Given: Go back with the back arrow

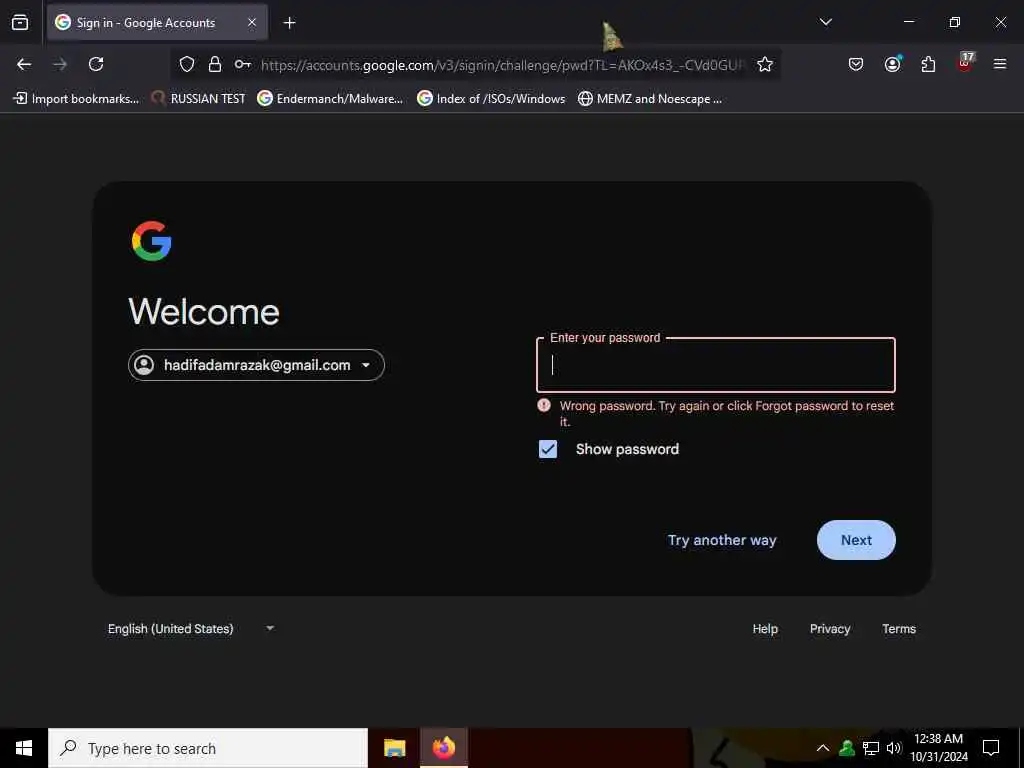Looking at the screenshot, I should (24, 64).
